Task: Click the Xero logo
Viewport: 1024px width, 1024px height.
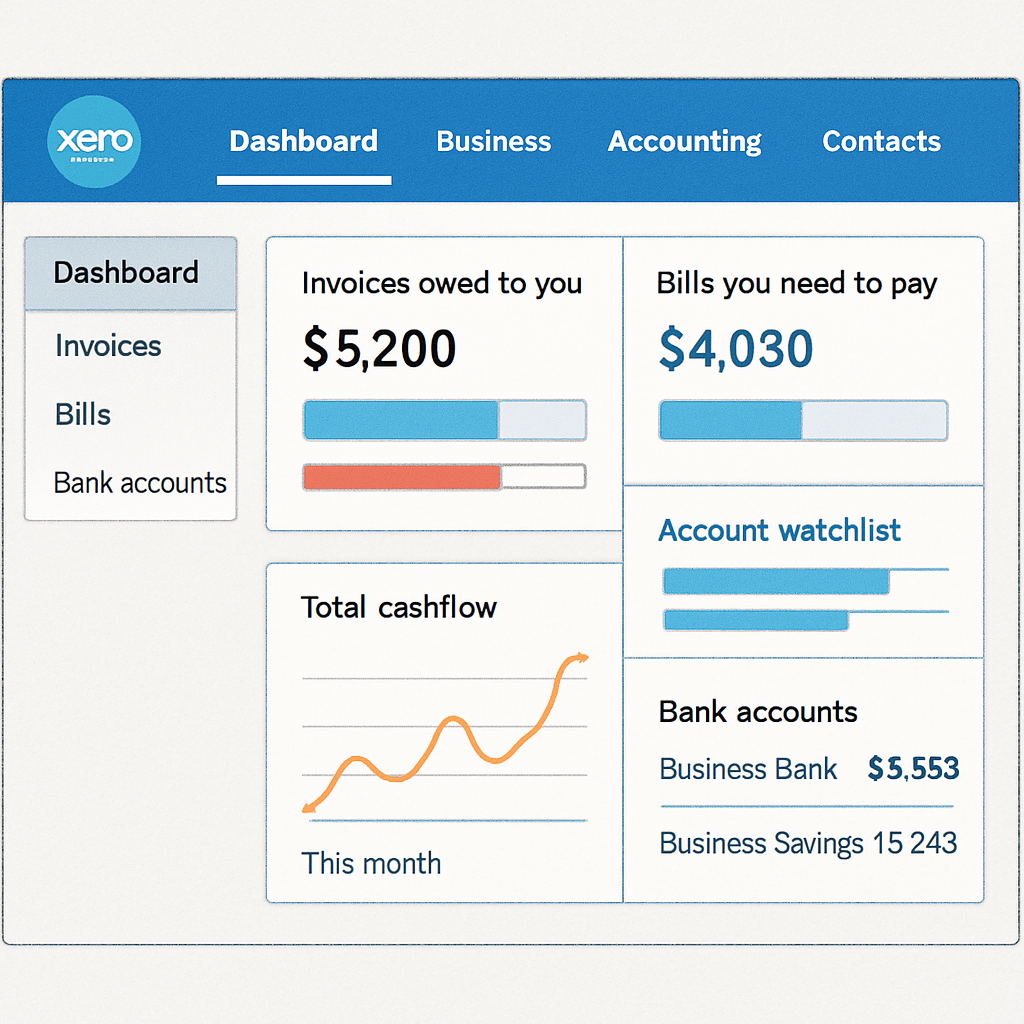Action: (x=94, y=140)
